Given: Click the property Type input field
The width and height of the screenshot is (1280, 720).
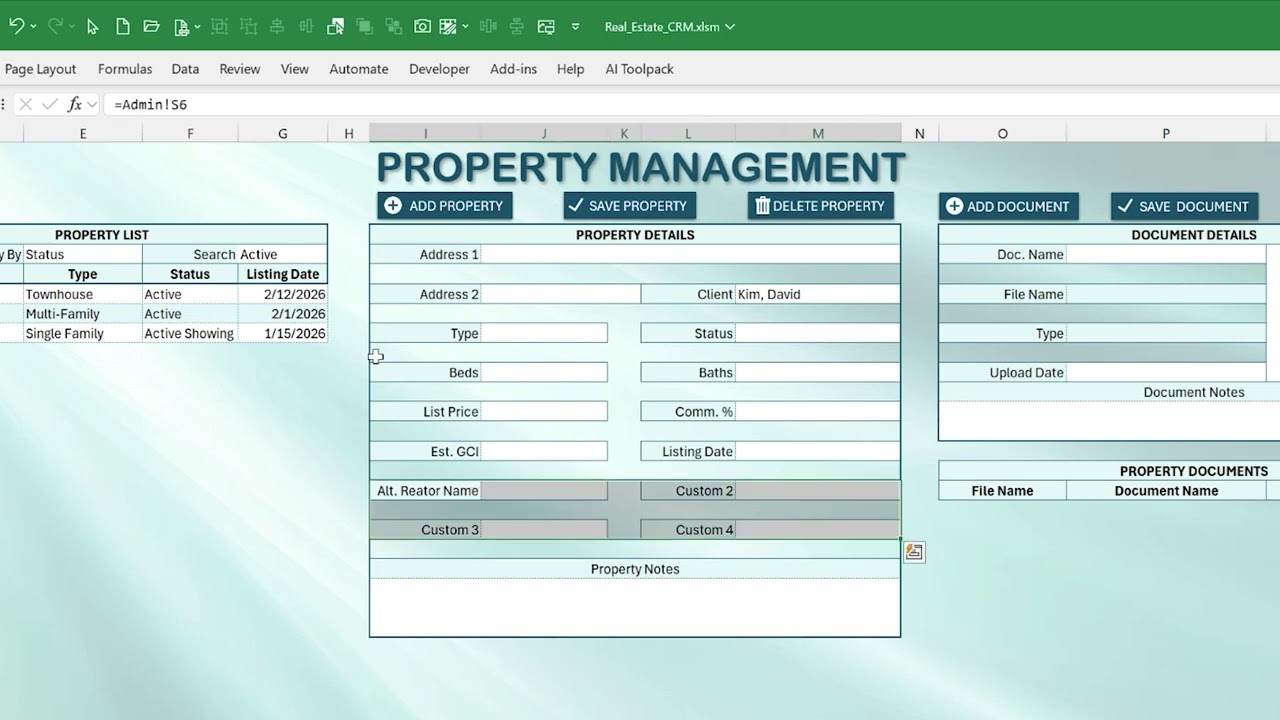Looking at the screenshot, I should coord(544,333).
